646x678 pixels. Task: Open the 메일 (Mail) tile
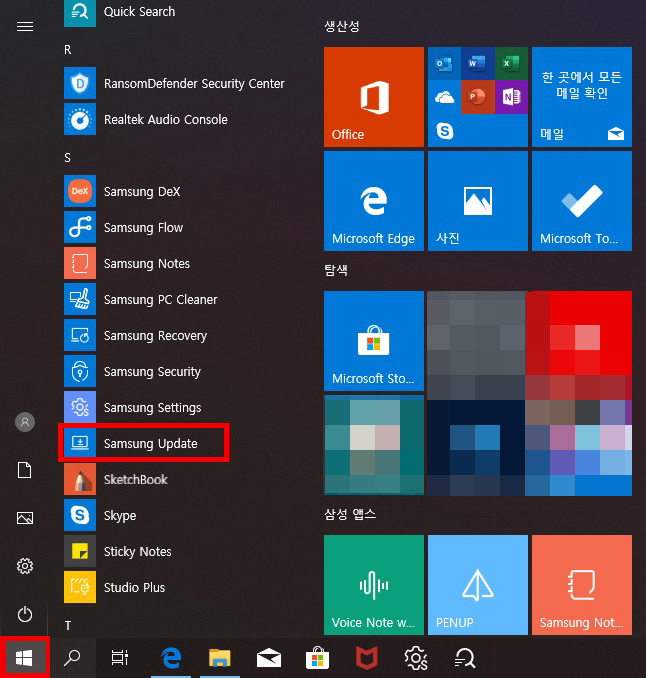[x=582, y=97]
